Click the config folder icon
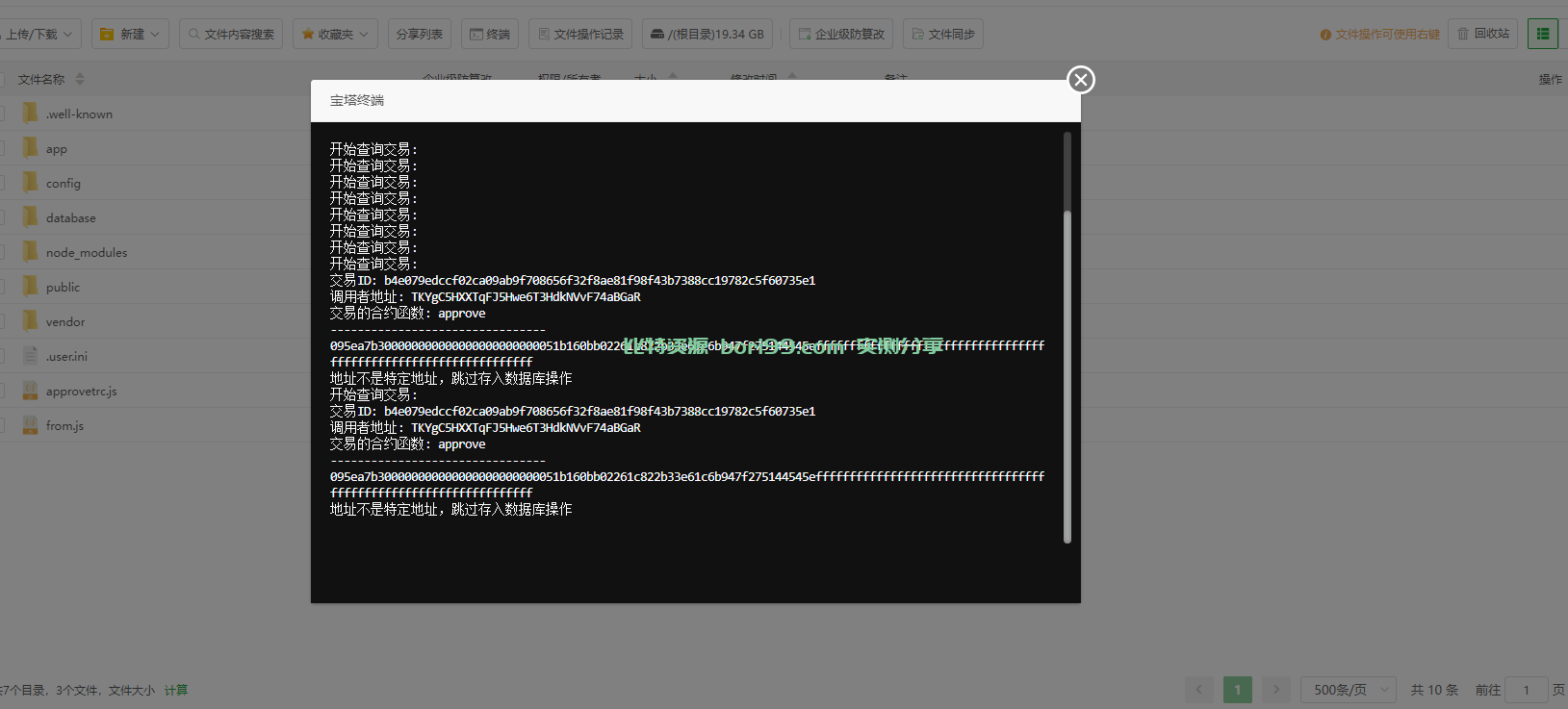Viewport: 1568px width, 709px height. click(31, 182)
